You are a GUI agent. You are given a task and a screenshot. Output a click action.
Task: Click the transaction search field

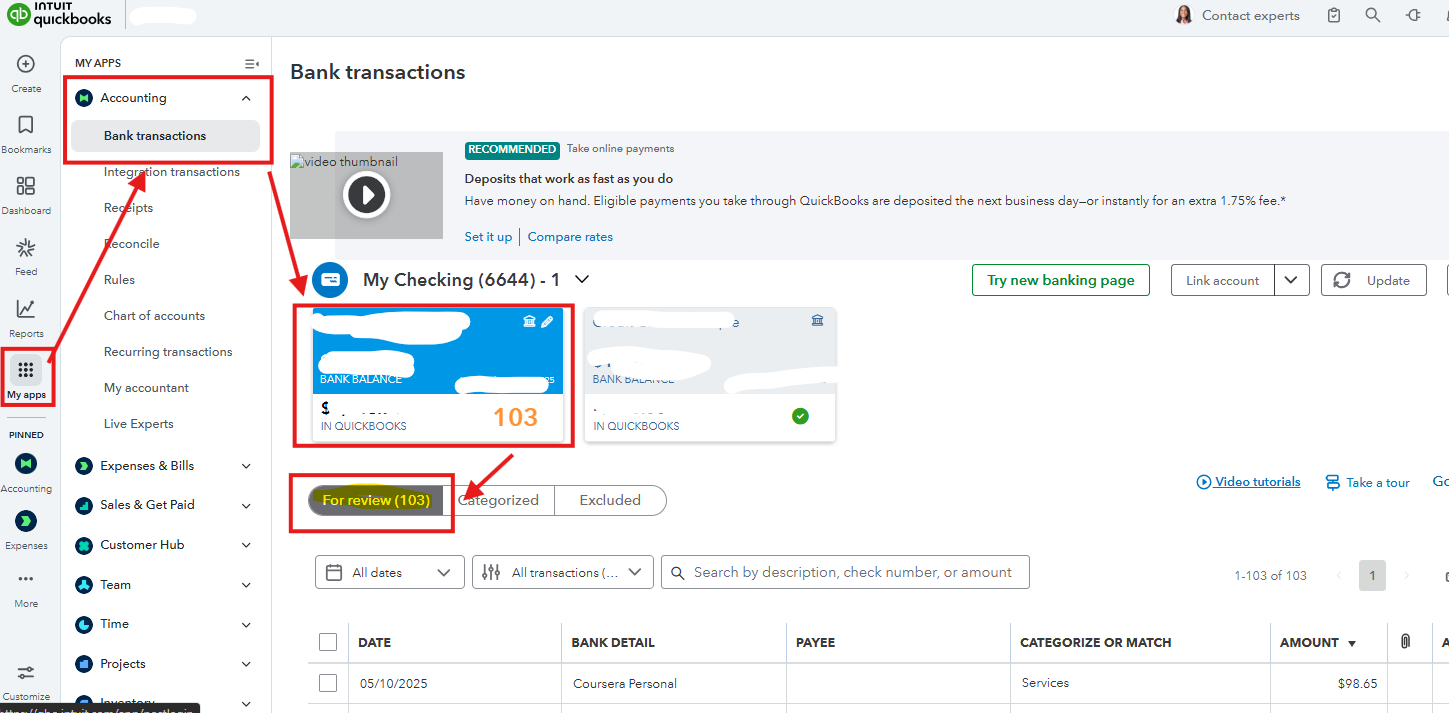tap(846, 573)
